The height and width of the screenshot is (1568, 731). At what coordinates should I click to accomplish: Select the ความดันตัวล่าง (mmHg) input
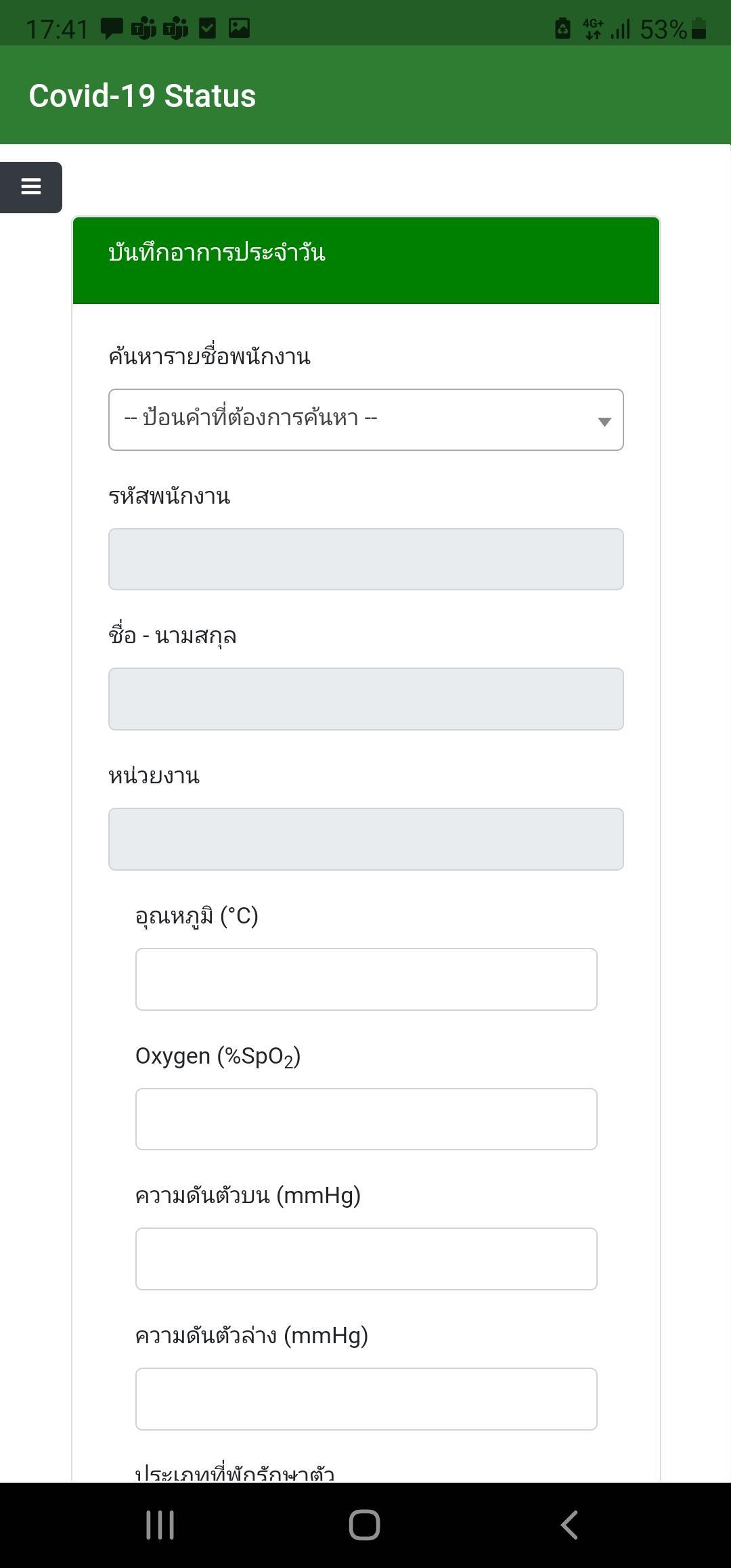[x=366, y=1399]
